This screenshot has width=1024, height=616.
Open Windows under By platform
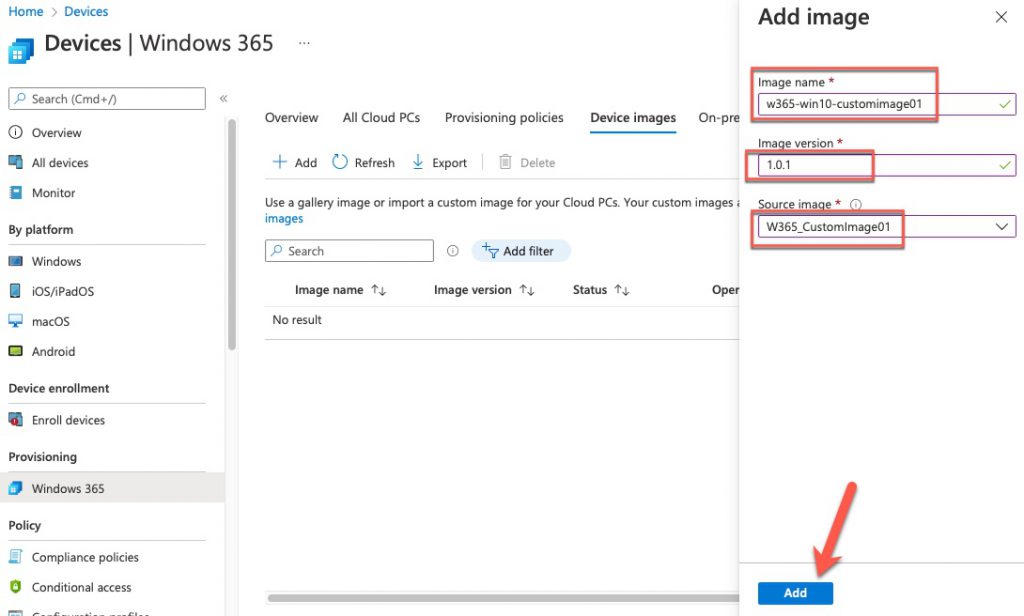coord(56,261)
